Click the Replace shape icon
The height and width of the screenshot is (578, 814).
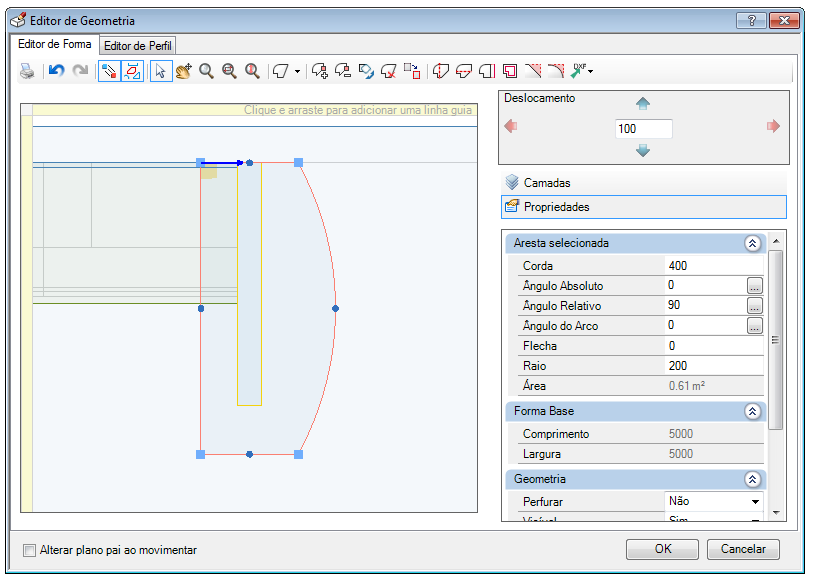click(366, 71)
